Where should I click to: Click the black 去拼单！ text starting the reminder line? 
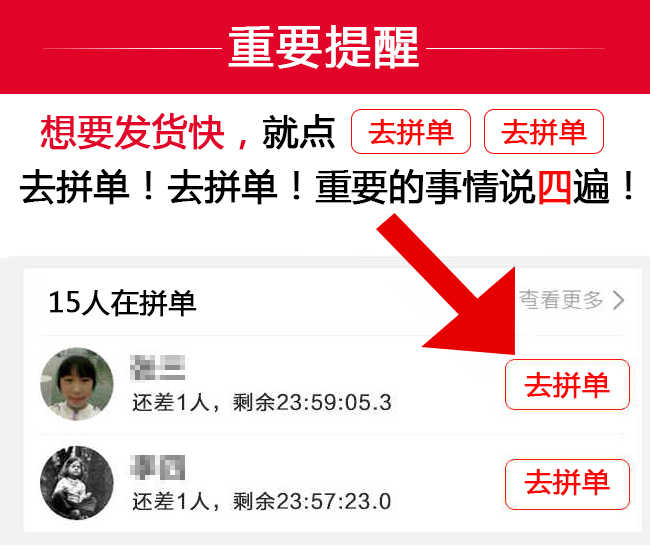pos(88,186)
